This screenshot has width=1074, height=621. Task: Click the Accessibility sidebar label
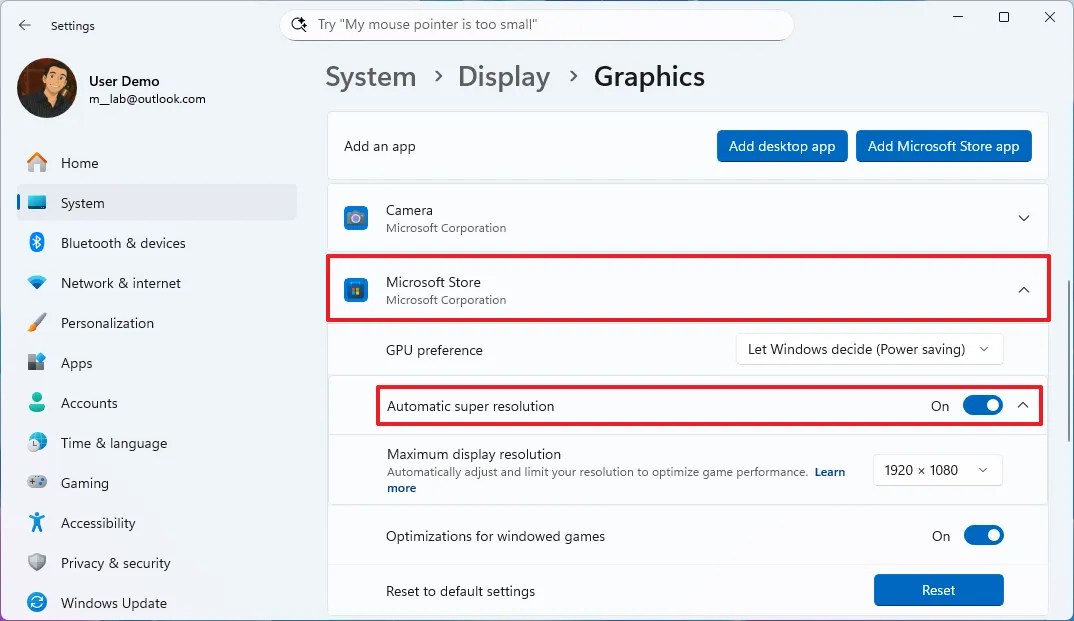point(98,523)
